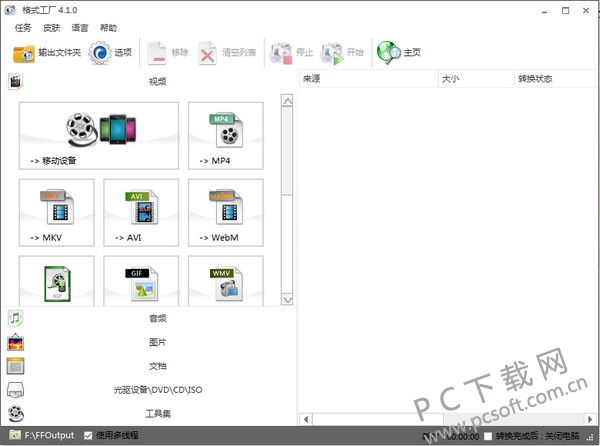Expand the 视频 video category
This screenshot has height=446, width=600.
point(149,81)
